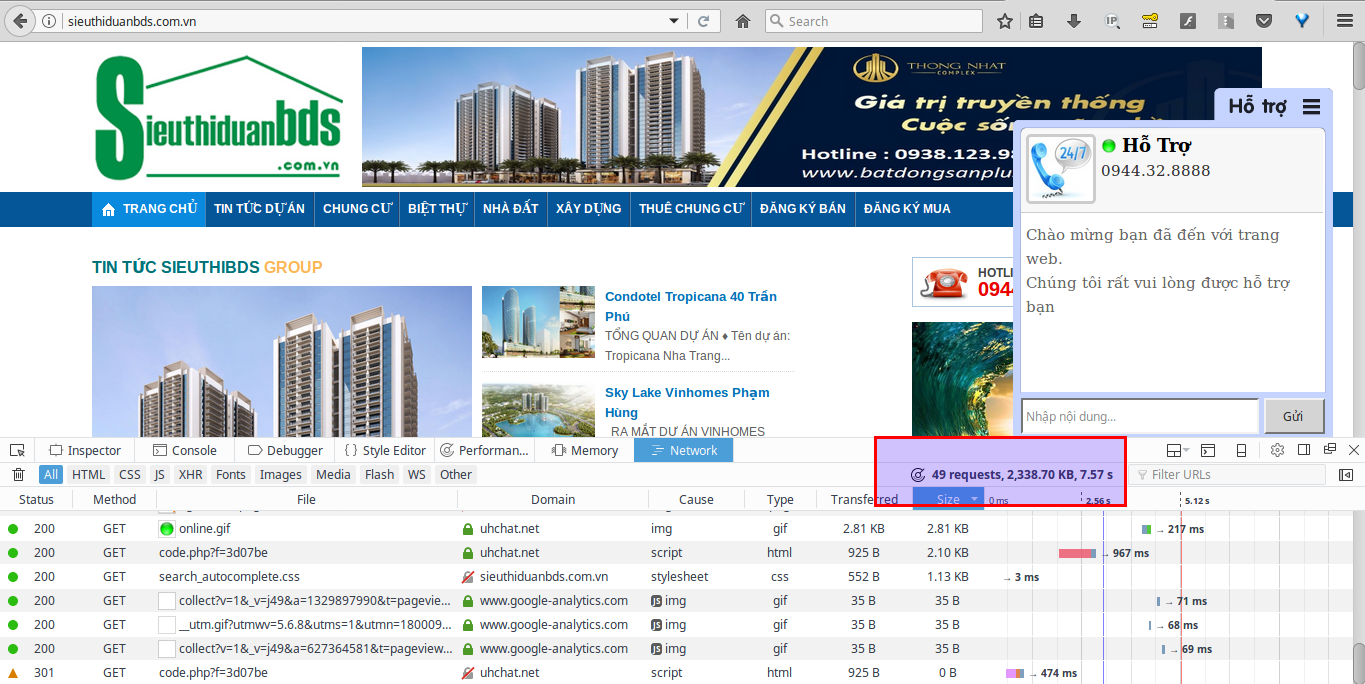Bookmark this page with the star icon

[1005, 21]
